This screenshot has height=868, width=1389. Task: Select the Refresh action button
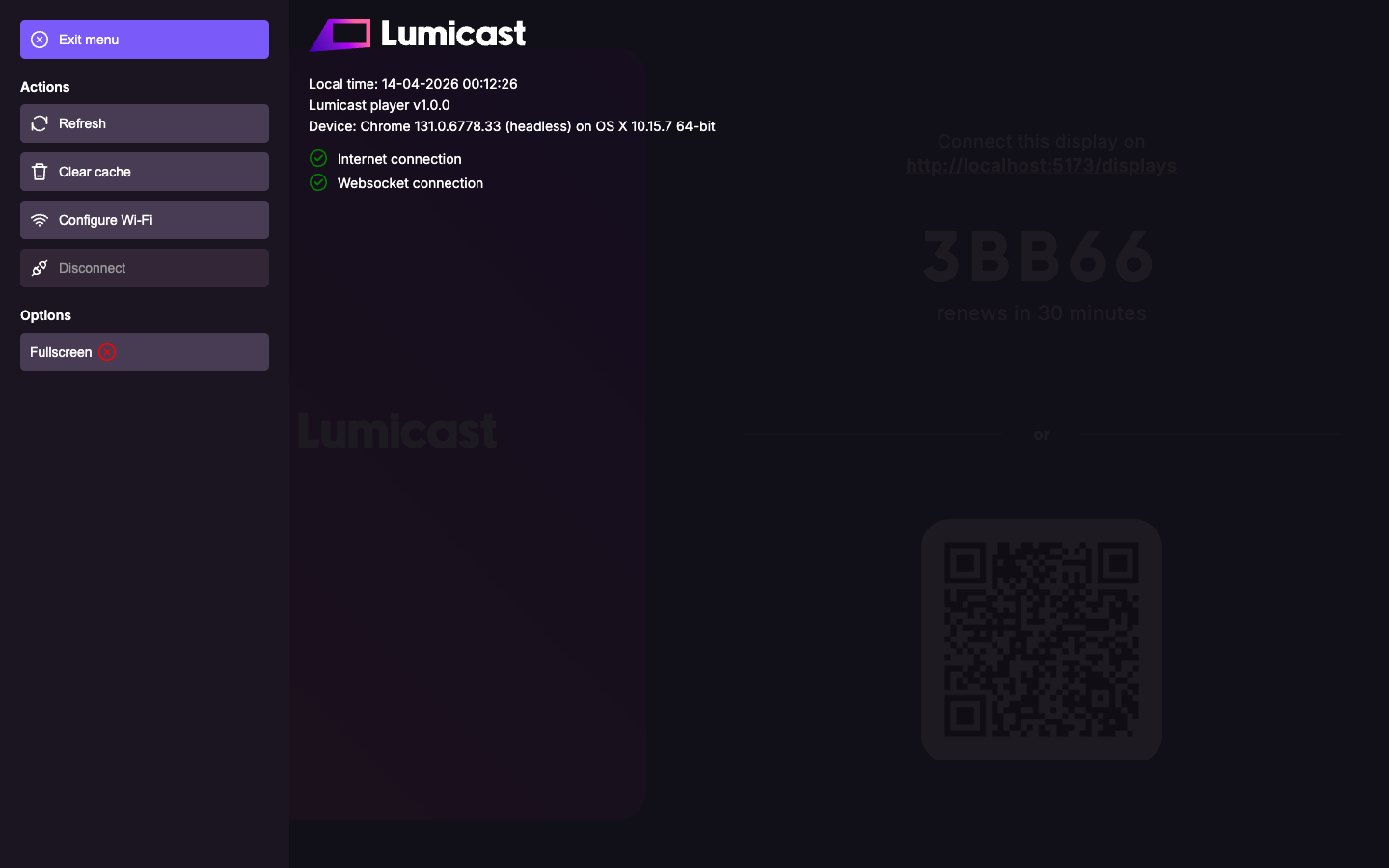click(x=145, y=123)
